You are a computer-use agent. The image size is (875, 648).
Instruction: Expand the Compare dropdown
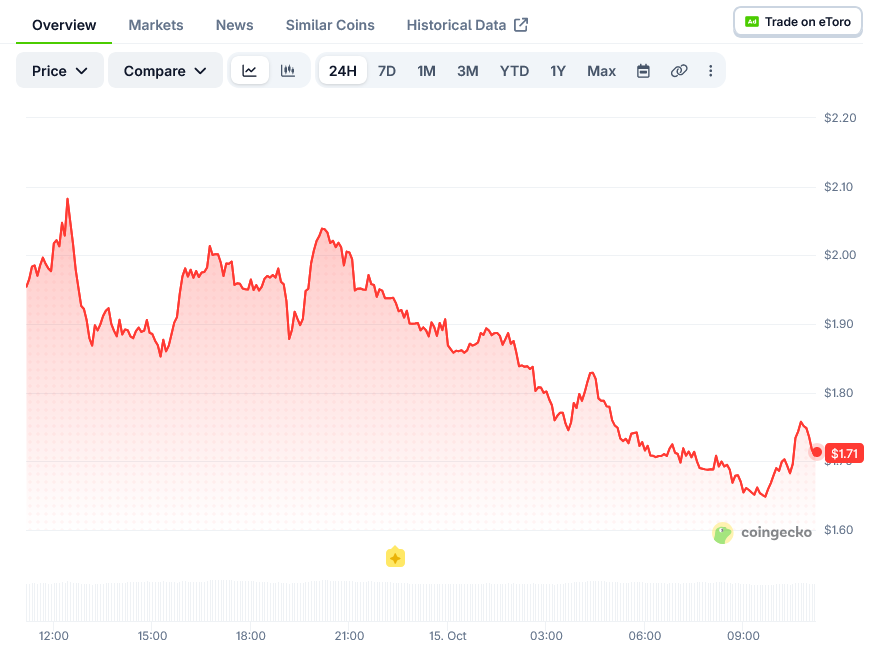coord(165,70)
